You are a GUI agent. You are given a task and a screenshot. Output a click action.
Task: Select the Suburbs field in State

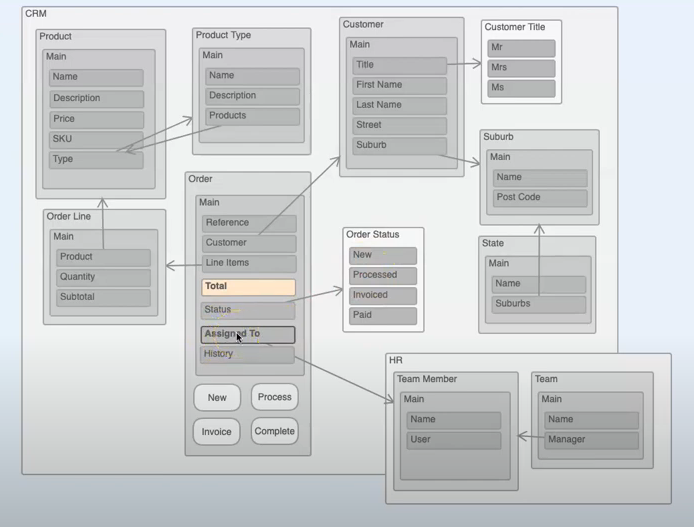coord(539,304)
